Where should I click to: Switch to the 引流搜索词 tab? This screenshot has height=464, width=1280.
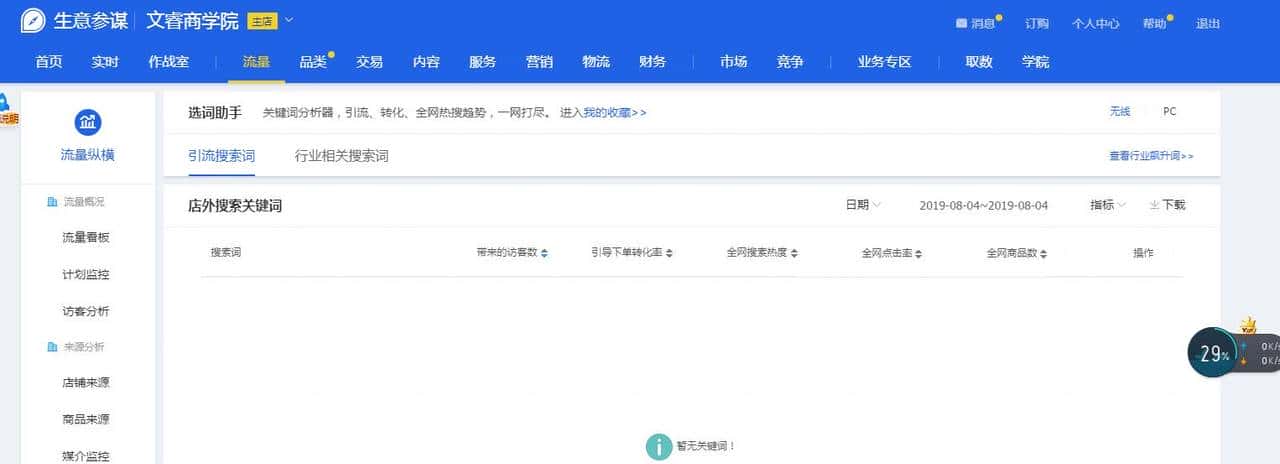pos(221,156)
